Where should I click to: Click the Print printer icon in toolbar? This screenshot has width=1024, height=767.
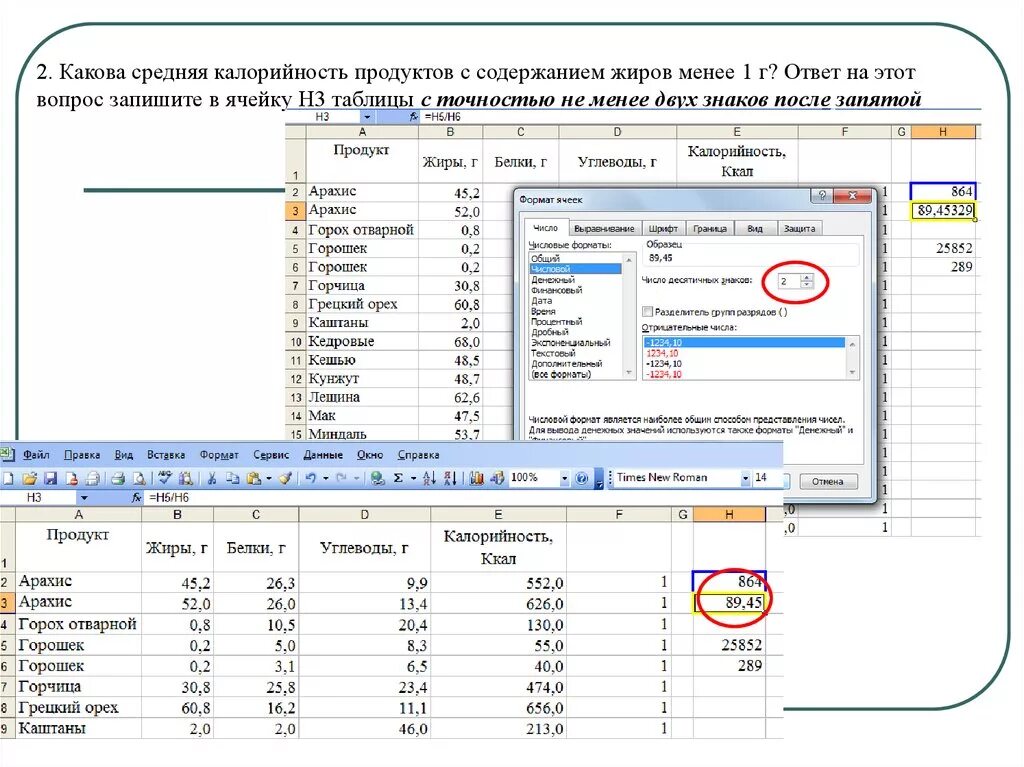118,478
